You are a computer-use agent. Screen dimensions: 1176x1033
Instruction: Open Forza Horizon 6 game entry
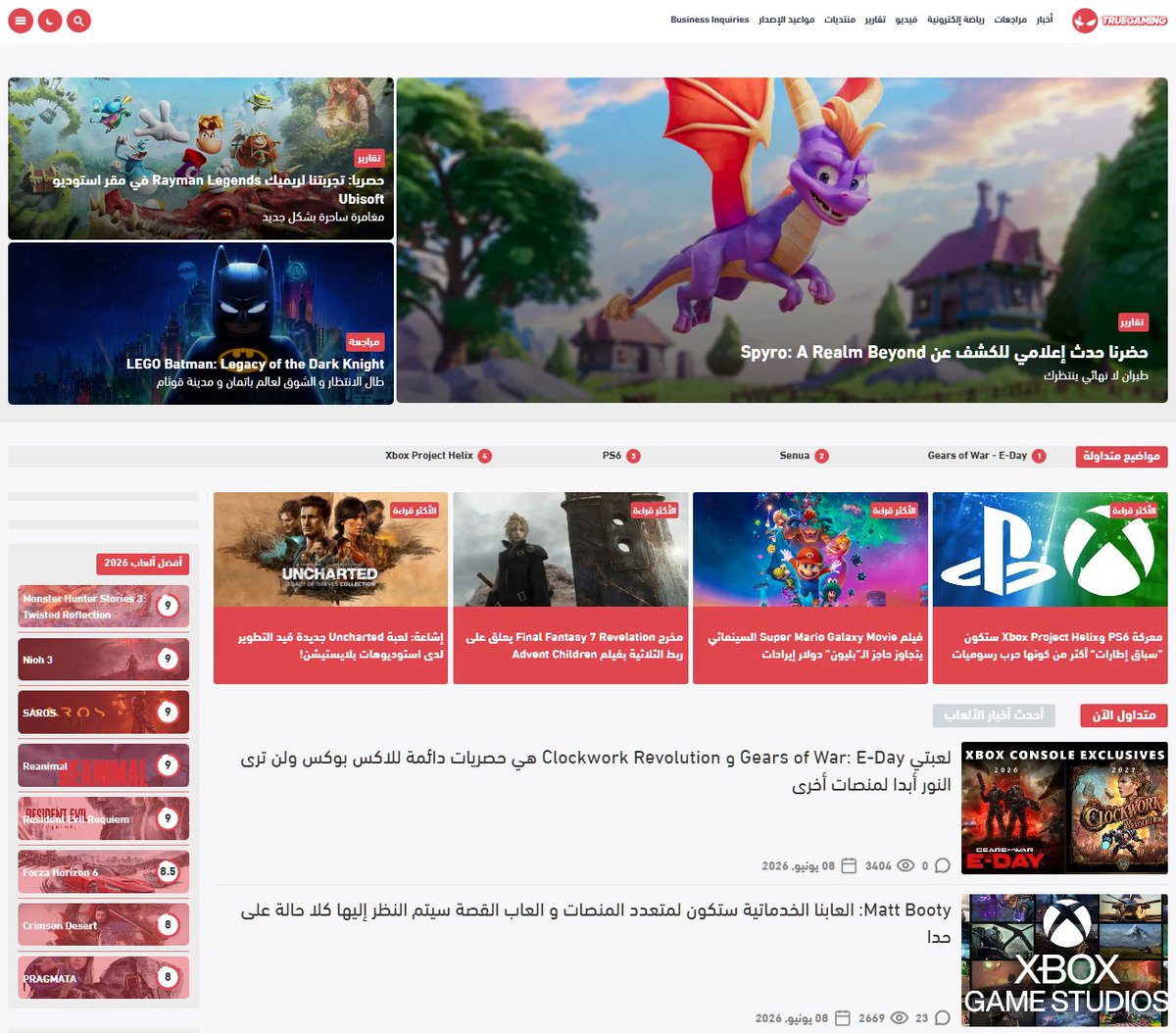tap(103, 871)
